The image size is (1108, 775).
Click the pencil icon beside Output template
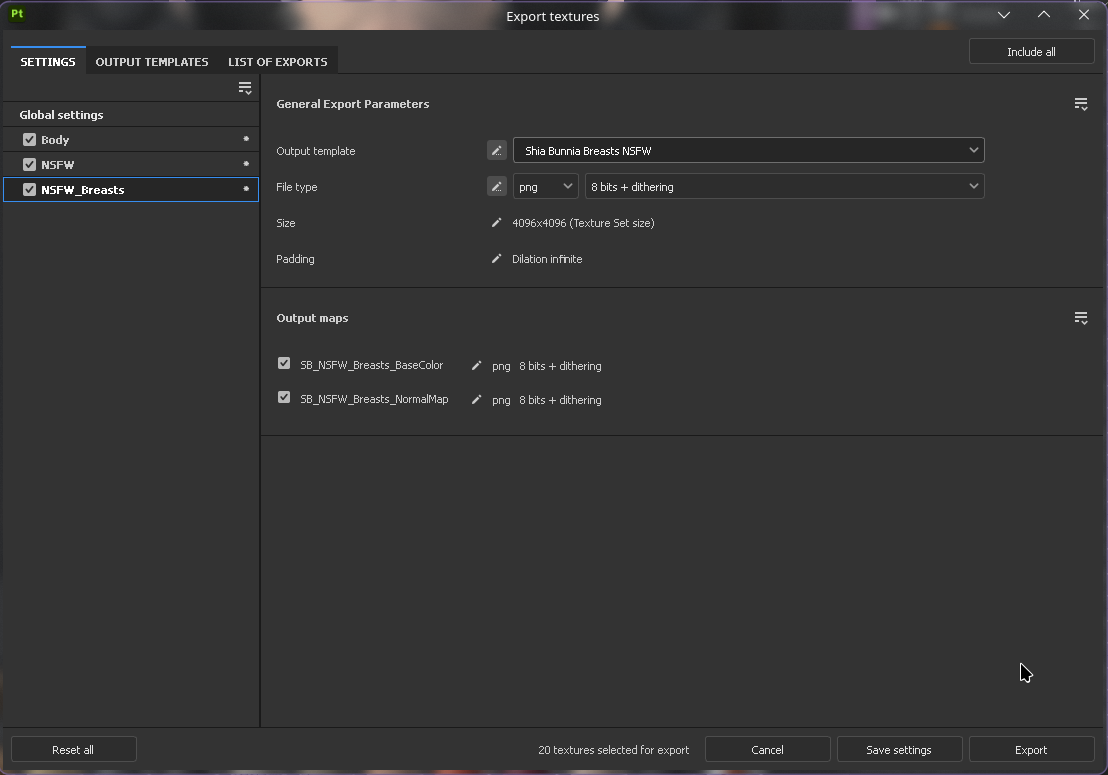click(x=496, y=151)
